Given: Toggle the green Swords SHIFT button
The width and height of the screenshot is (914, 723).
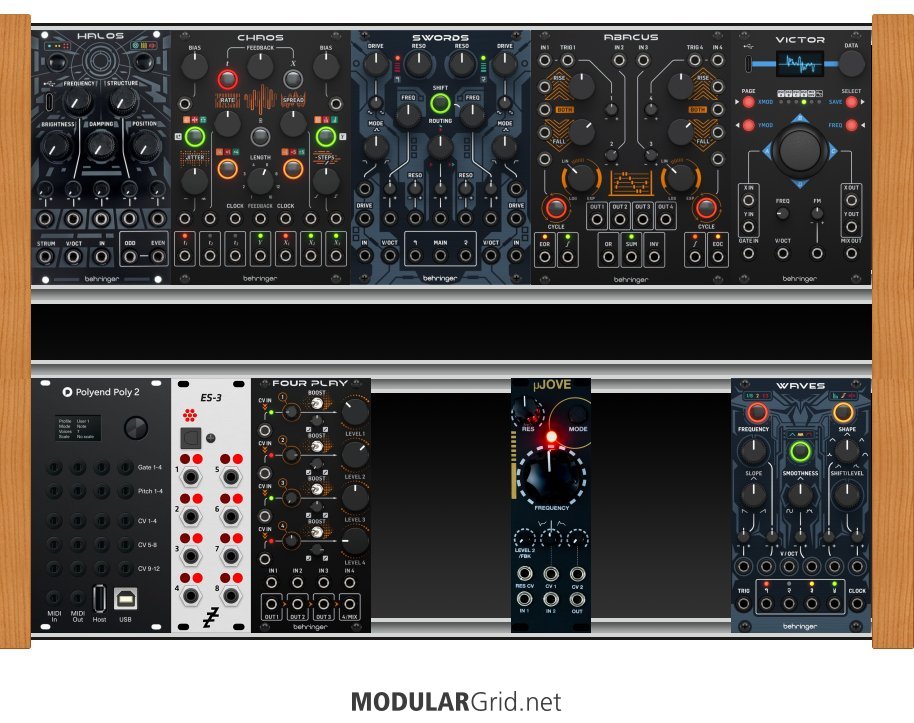Looking at the screenshot, I should pos(440,104).
